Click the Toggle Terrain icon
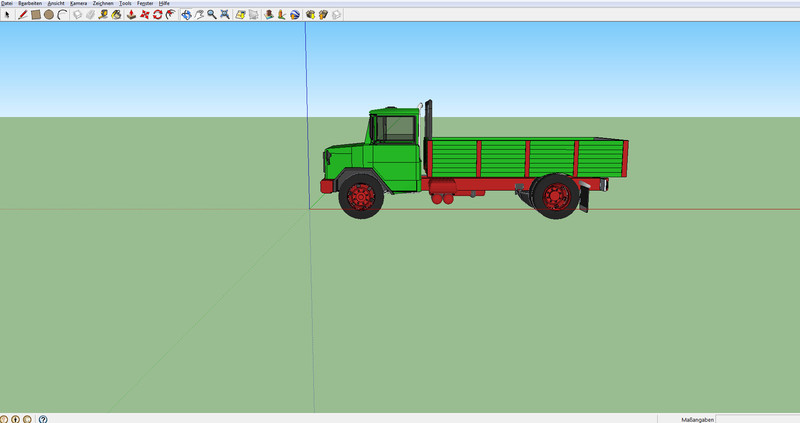This screenshot has width=800, height=423. tap(254, 15)
